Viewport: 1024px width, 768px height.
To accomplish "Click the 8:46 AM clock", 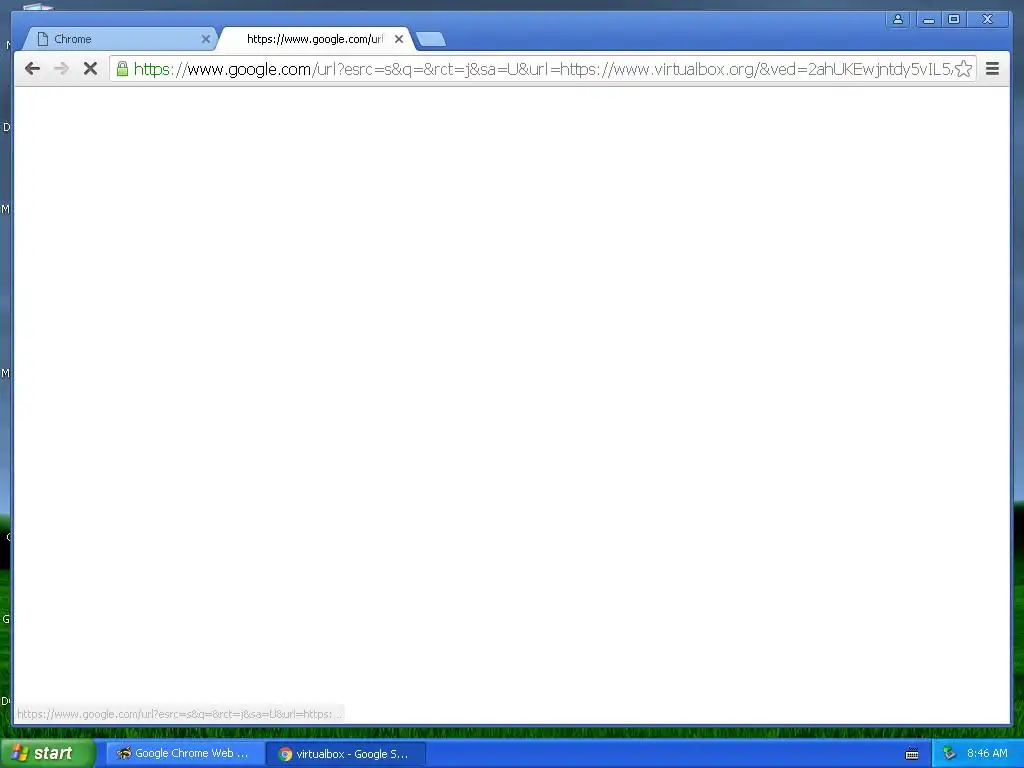I will (987, 753).
